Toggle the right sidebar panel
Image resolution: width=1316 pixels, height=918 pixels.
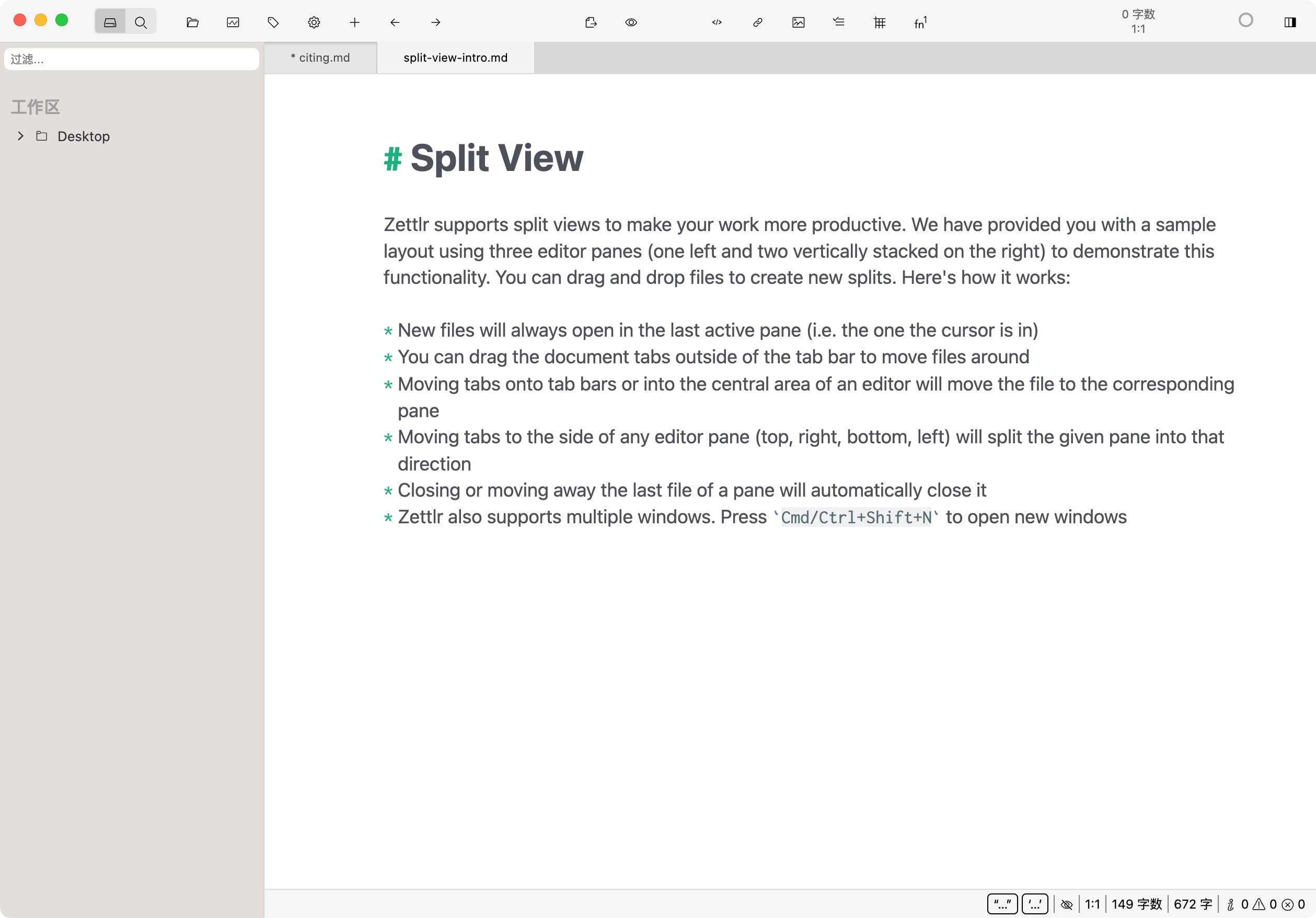1290,22
